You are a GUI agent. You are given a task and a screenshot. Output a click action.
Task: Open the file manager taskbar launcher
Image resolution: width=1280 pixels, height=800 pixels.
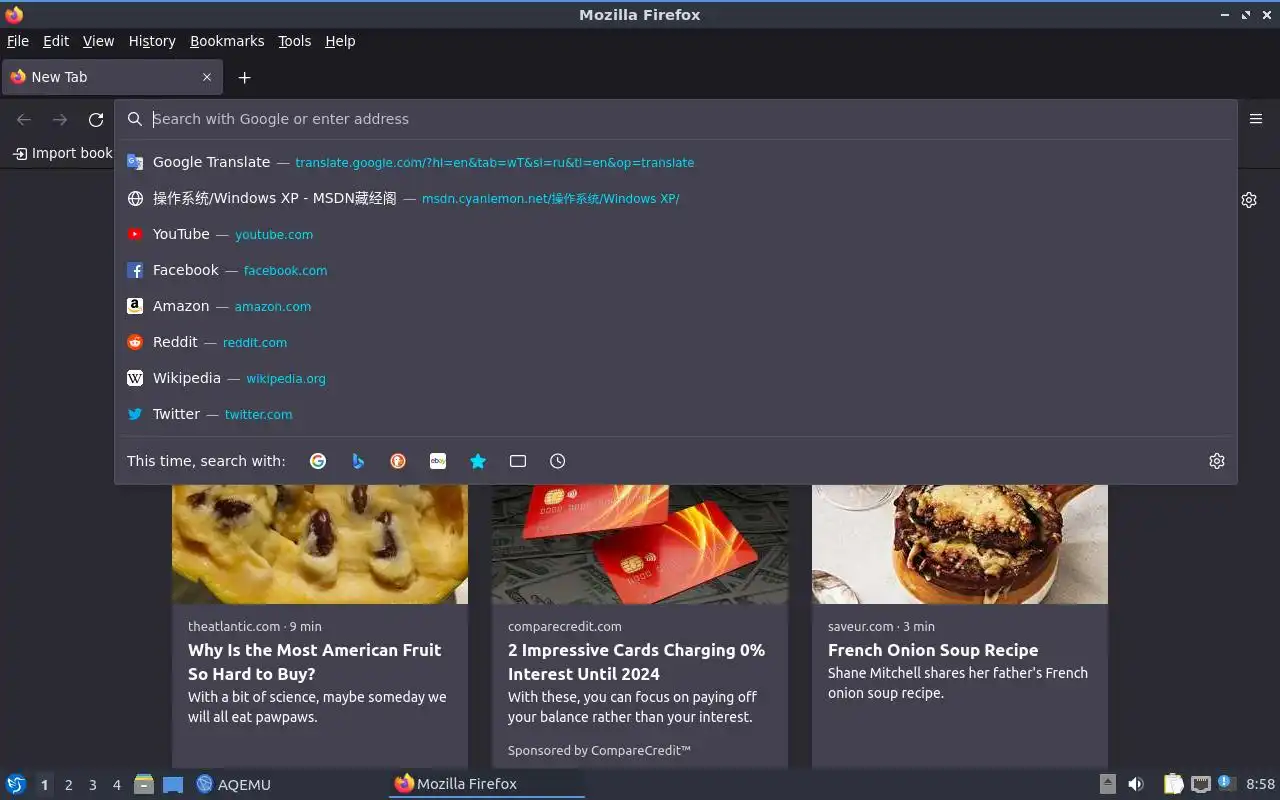click(144, 784)
